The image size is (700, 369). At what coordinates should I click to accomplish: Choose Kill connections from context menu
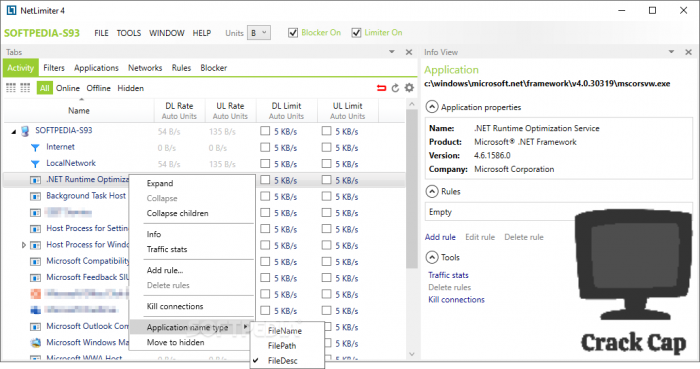click(175, 307)
